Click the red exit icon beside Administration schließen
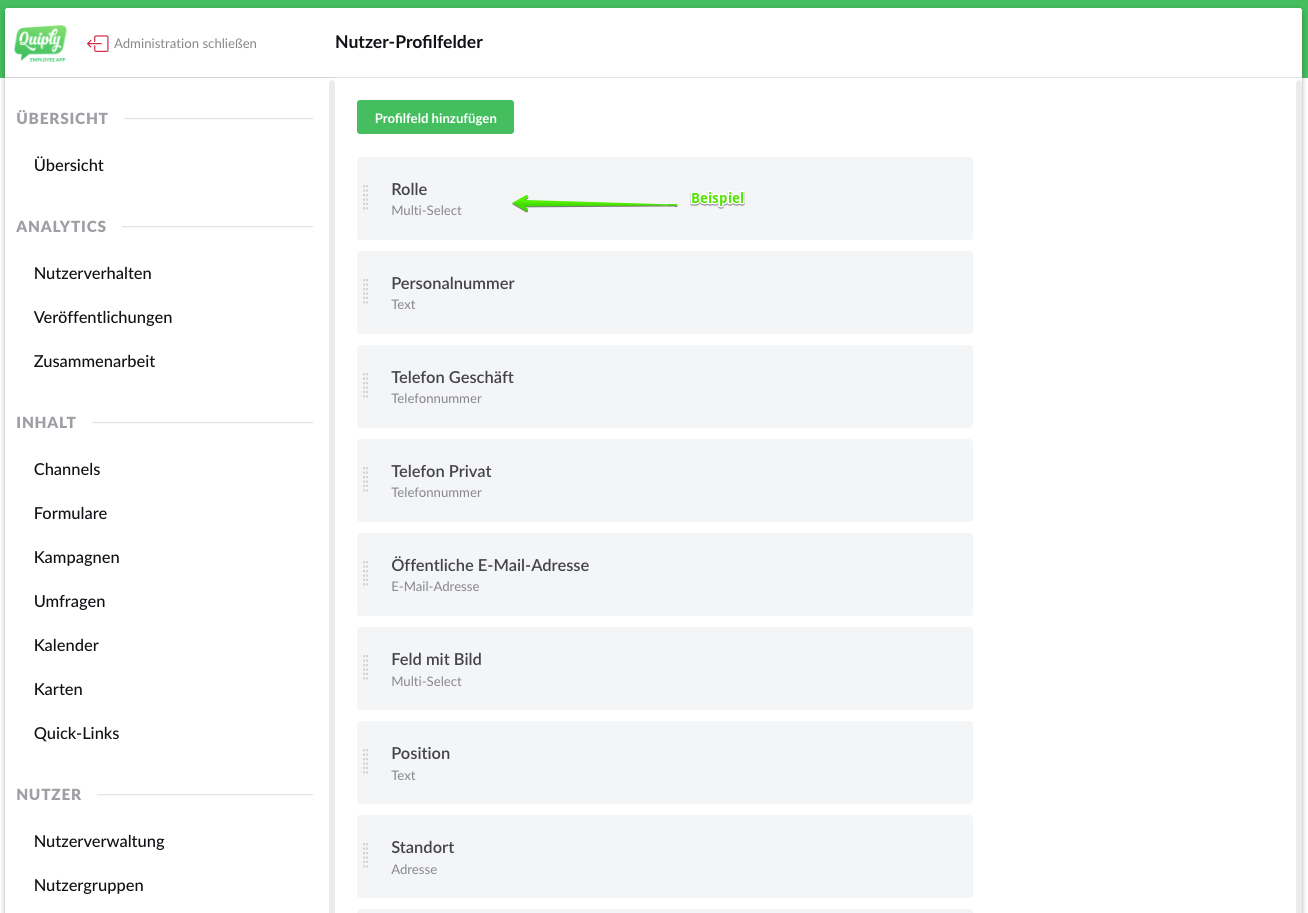 click(98, 44)
